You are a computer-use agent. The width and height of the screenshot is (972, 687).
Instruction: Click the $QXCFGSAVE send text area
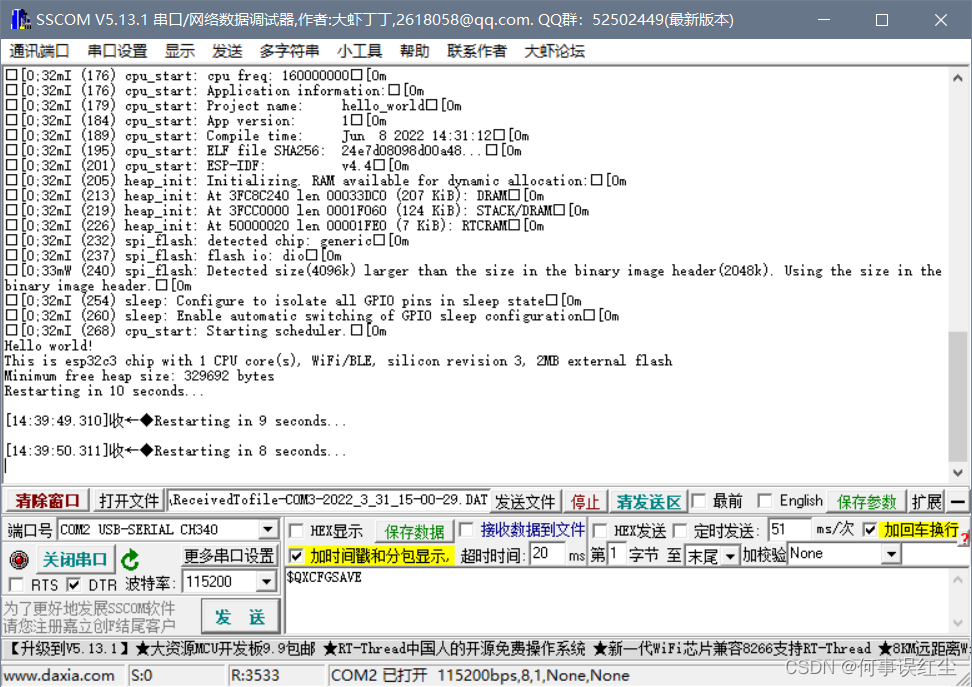point(616,601)
